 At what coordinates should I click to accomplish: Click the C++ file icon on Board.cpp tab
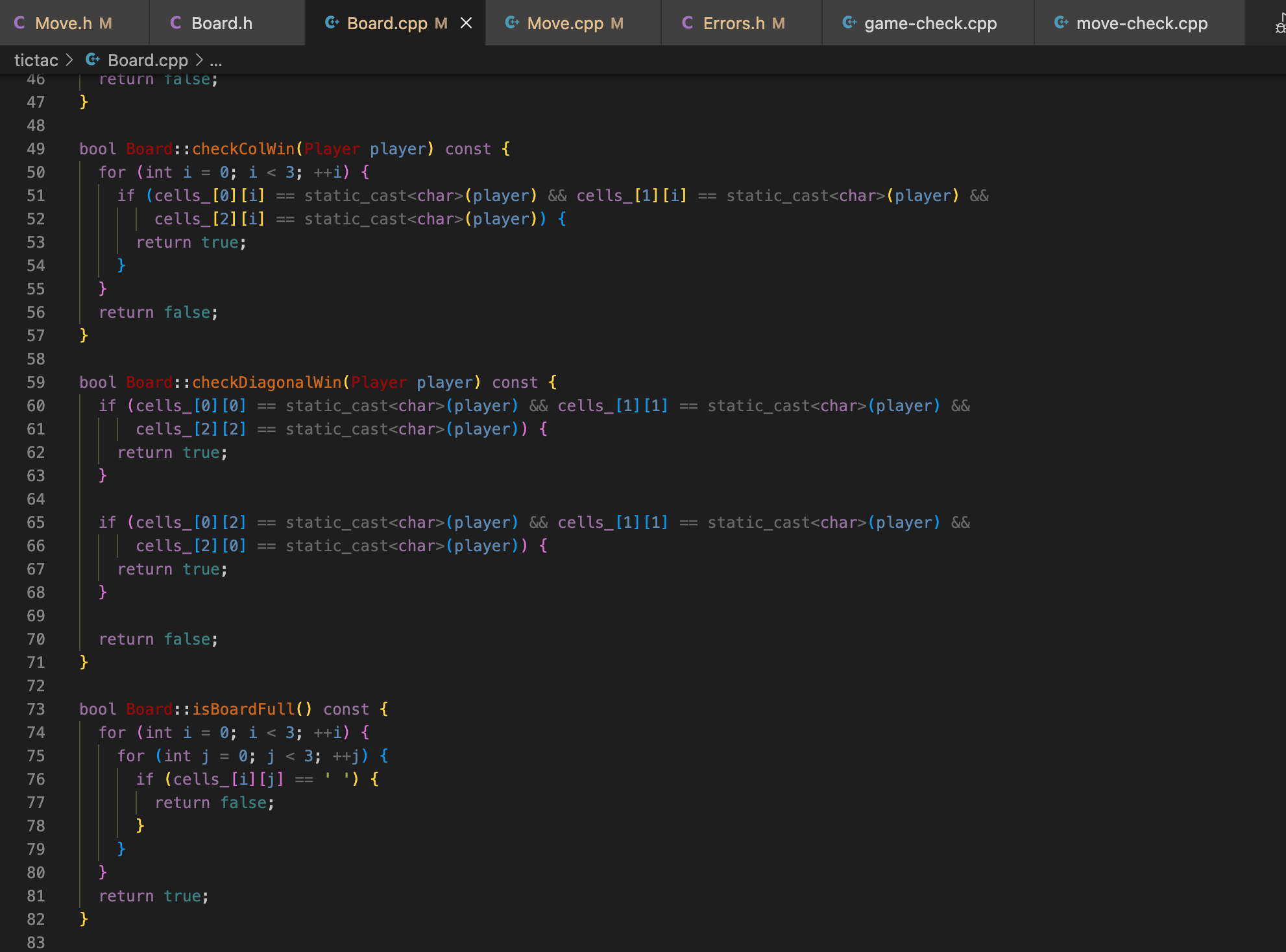(x=332, y=23)
